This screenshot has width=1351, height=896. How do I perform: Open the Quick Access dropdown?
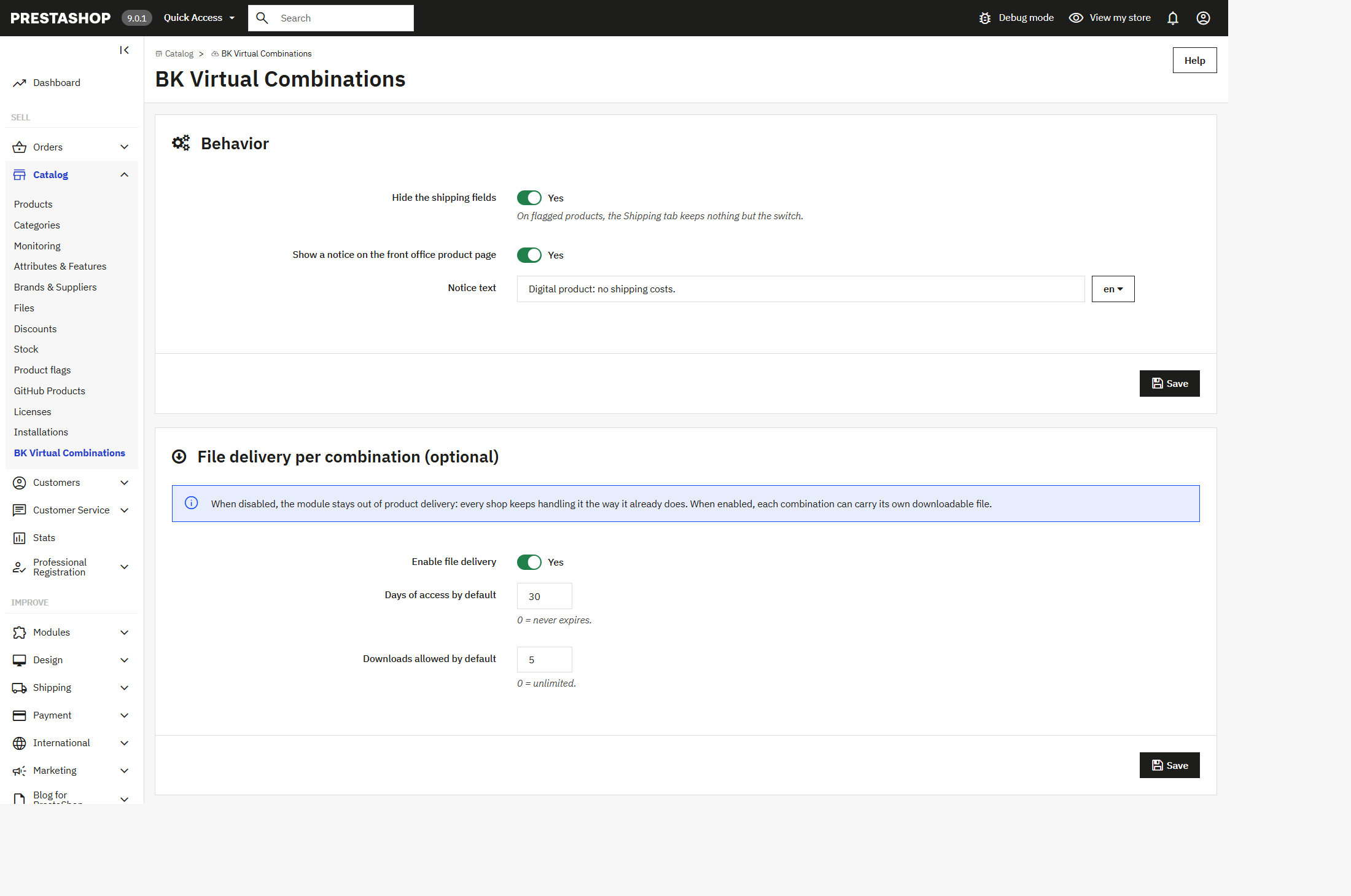[199, 18]
